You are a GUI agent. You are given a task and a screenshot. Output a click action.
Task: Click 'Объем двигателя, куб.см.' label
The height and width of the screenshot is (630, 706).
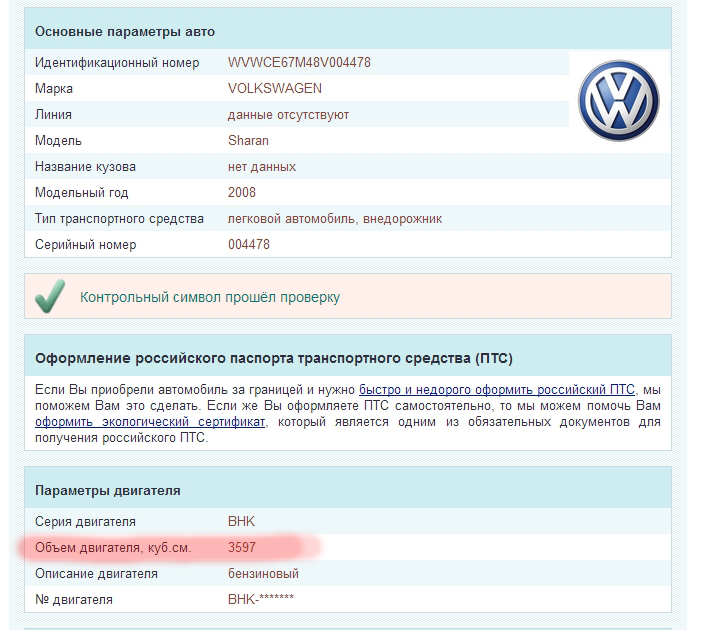(x=113, y=547)
